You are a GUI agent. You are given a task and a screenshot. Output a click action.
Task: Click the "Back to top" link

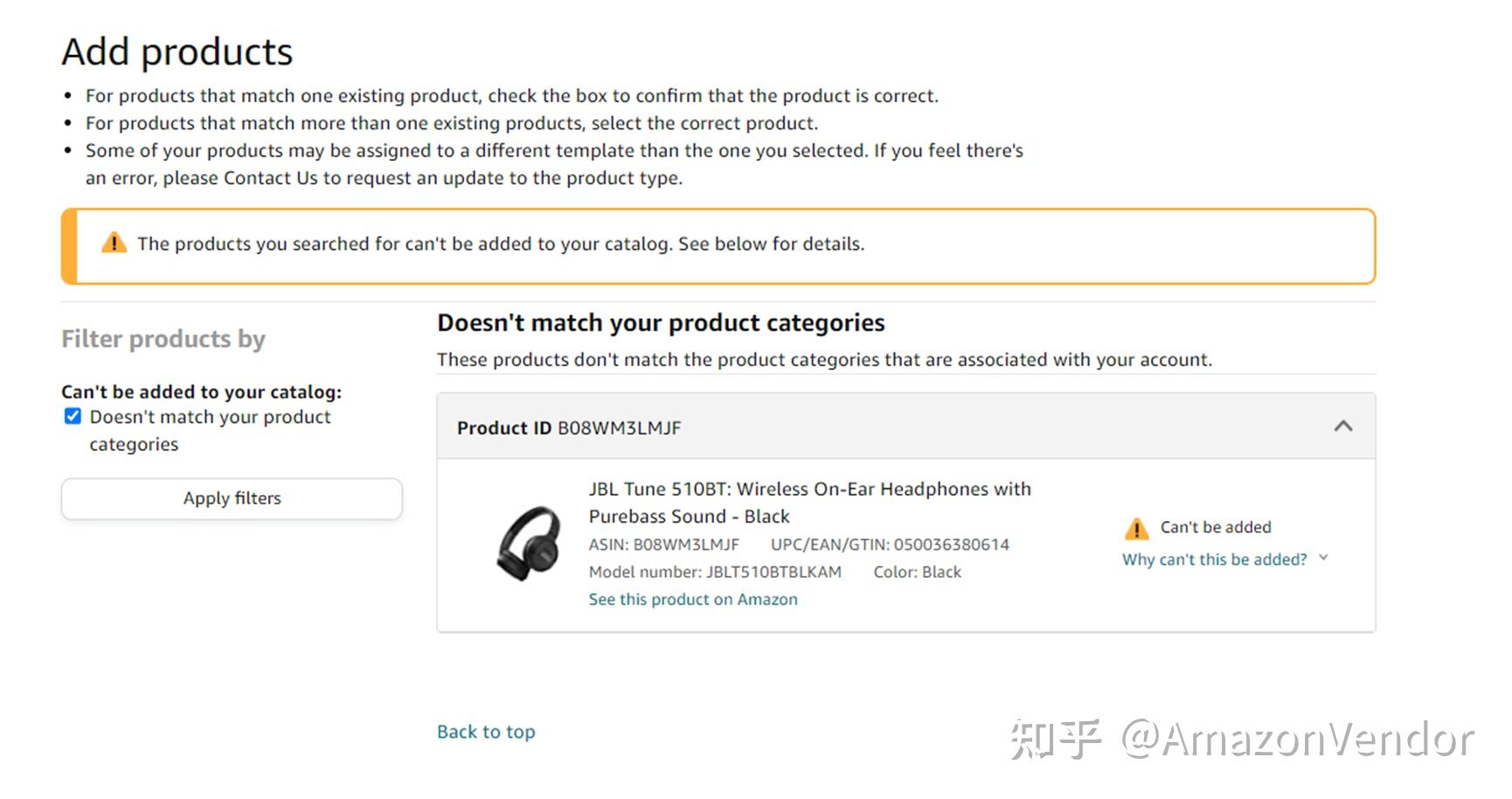[486, 732]
